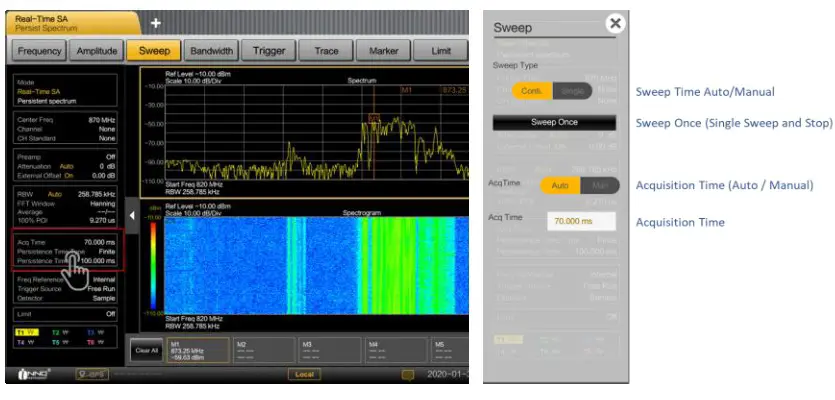The image size is (835, 400).
Task: Click the Freq Reference Internal row
Action: coord(66,280)
